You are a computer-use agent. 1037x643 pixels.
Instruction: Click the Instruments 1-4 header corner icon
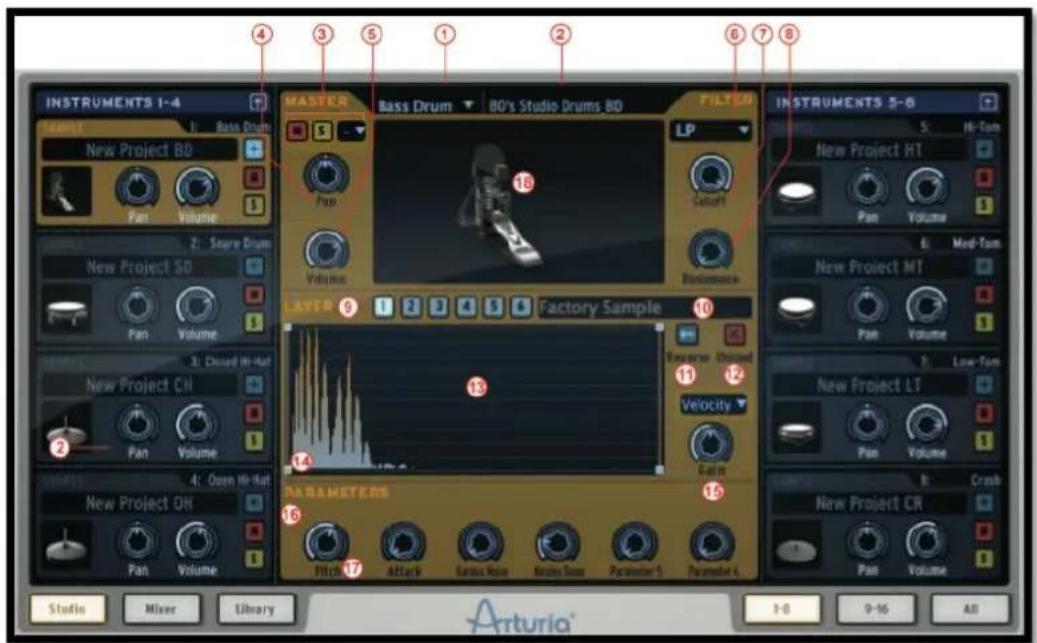click(x=259, y=102)
